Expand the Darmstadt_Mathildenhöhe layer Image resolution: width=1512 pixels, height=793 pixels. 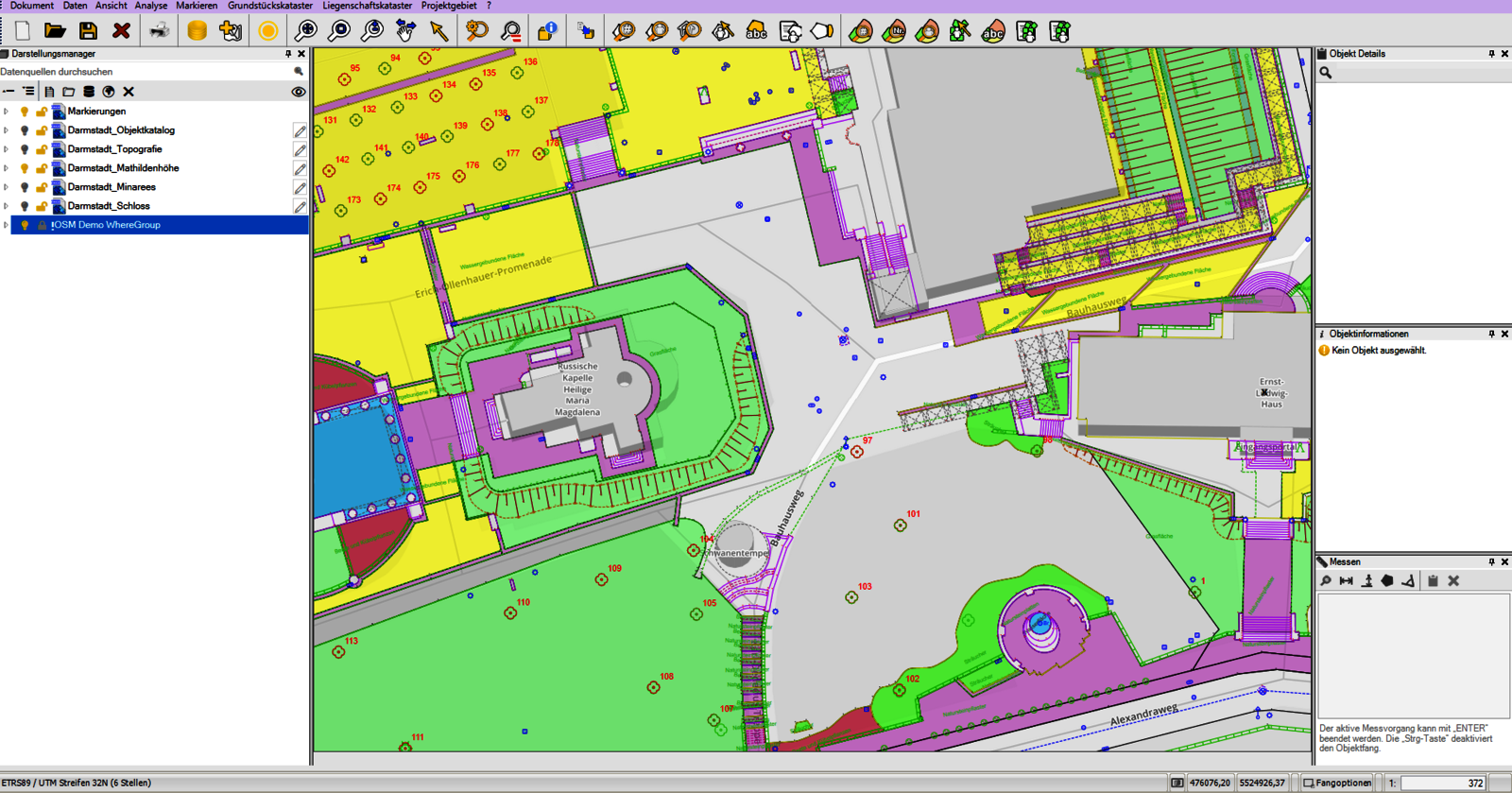click(7, 168)
